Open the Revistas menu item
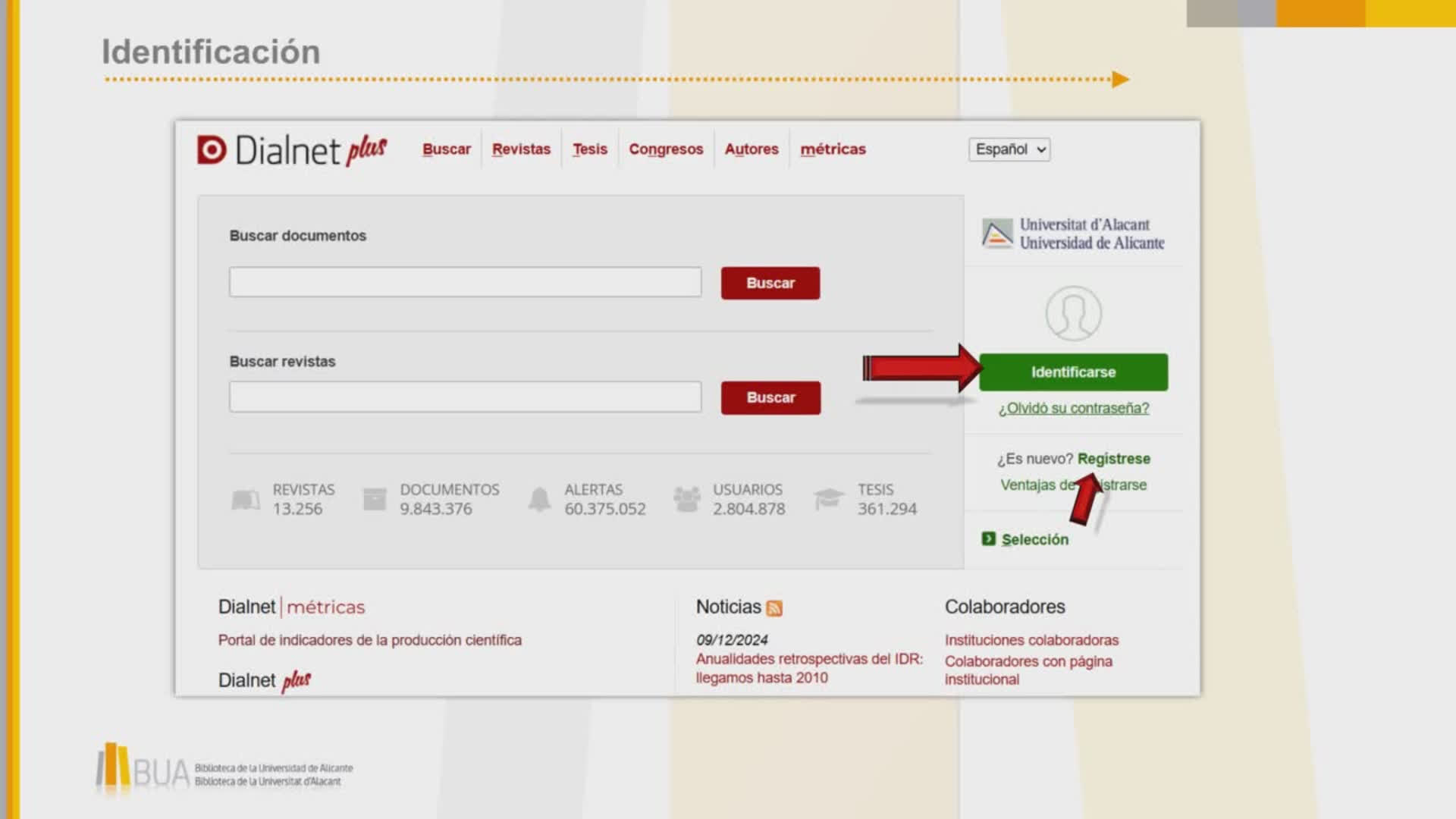The image size is (1456, 819). (x=521, y=149)
